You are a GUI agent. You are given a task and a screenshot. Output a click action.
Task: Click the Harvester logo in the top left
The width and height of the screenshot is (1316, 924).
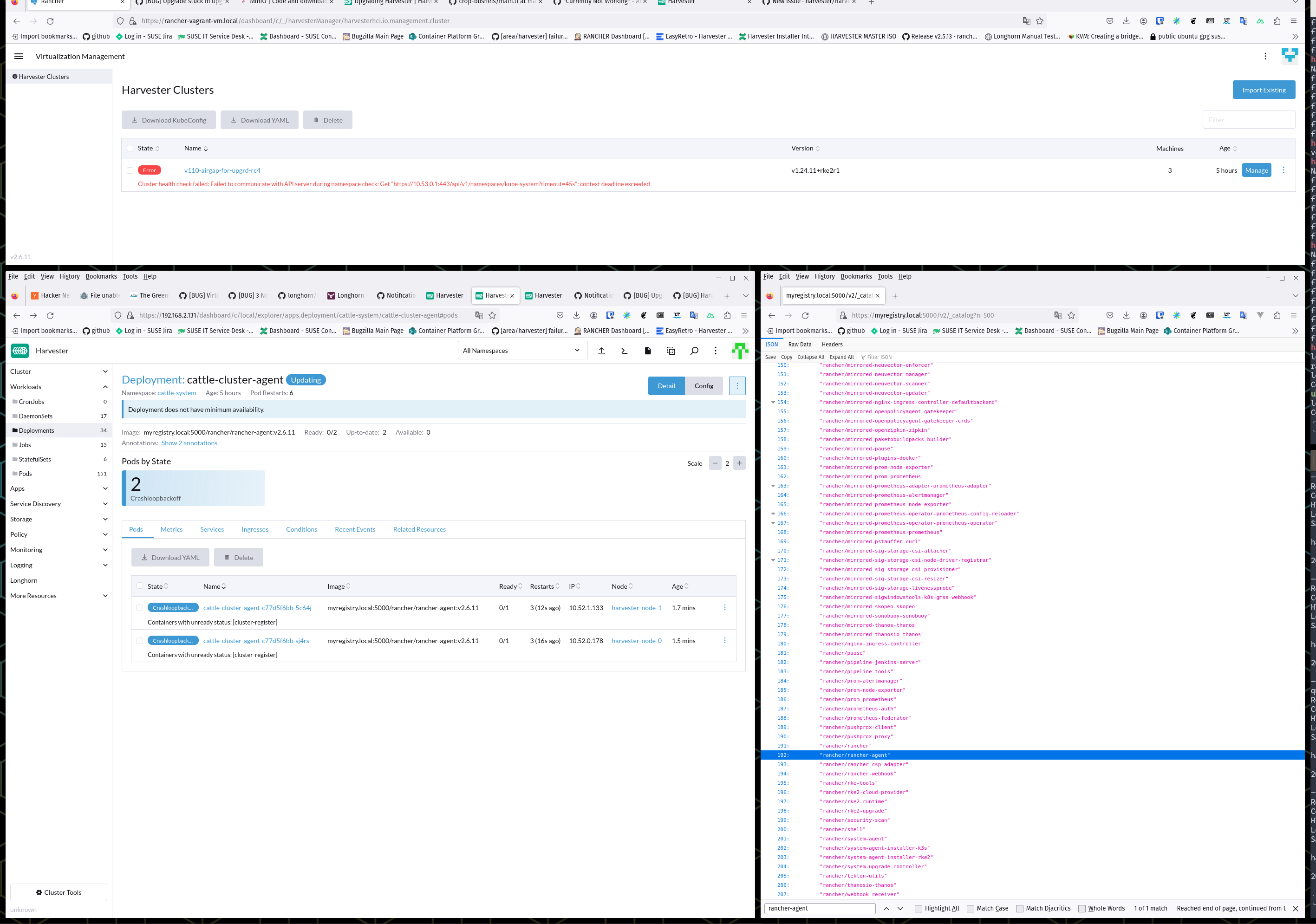[x=20, y=350]
